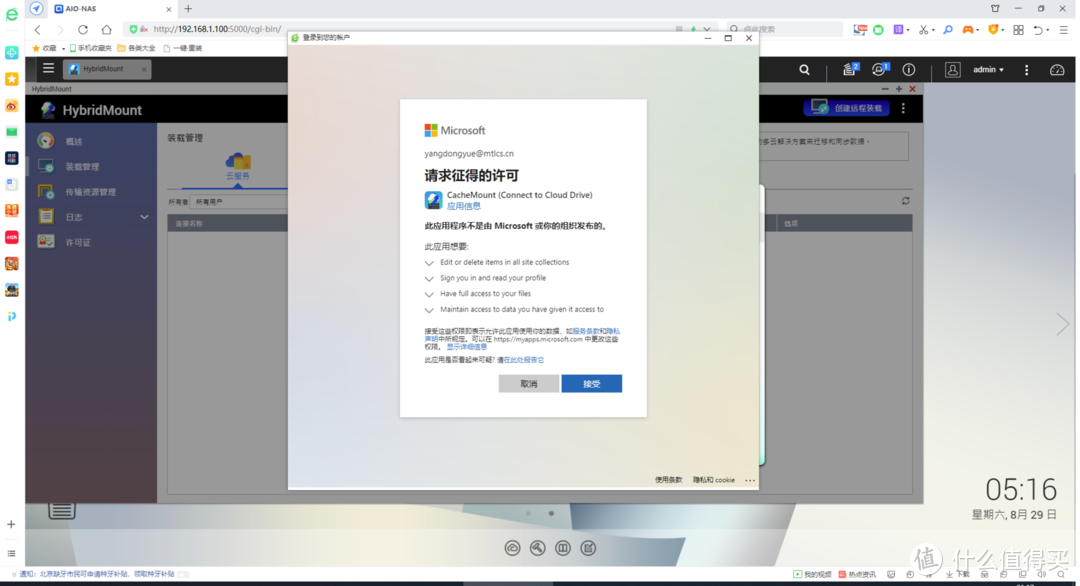Open the dashboard gauge icon
The height and width of the screenshot is (586, 1080).
click(1057, 70)
